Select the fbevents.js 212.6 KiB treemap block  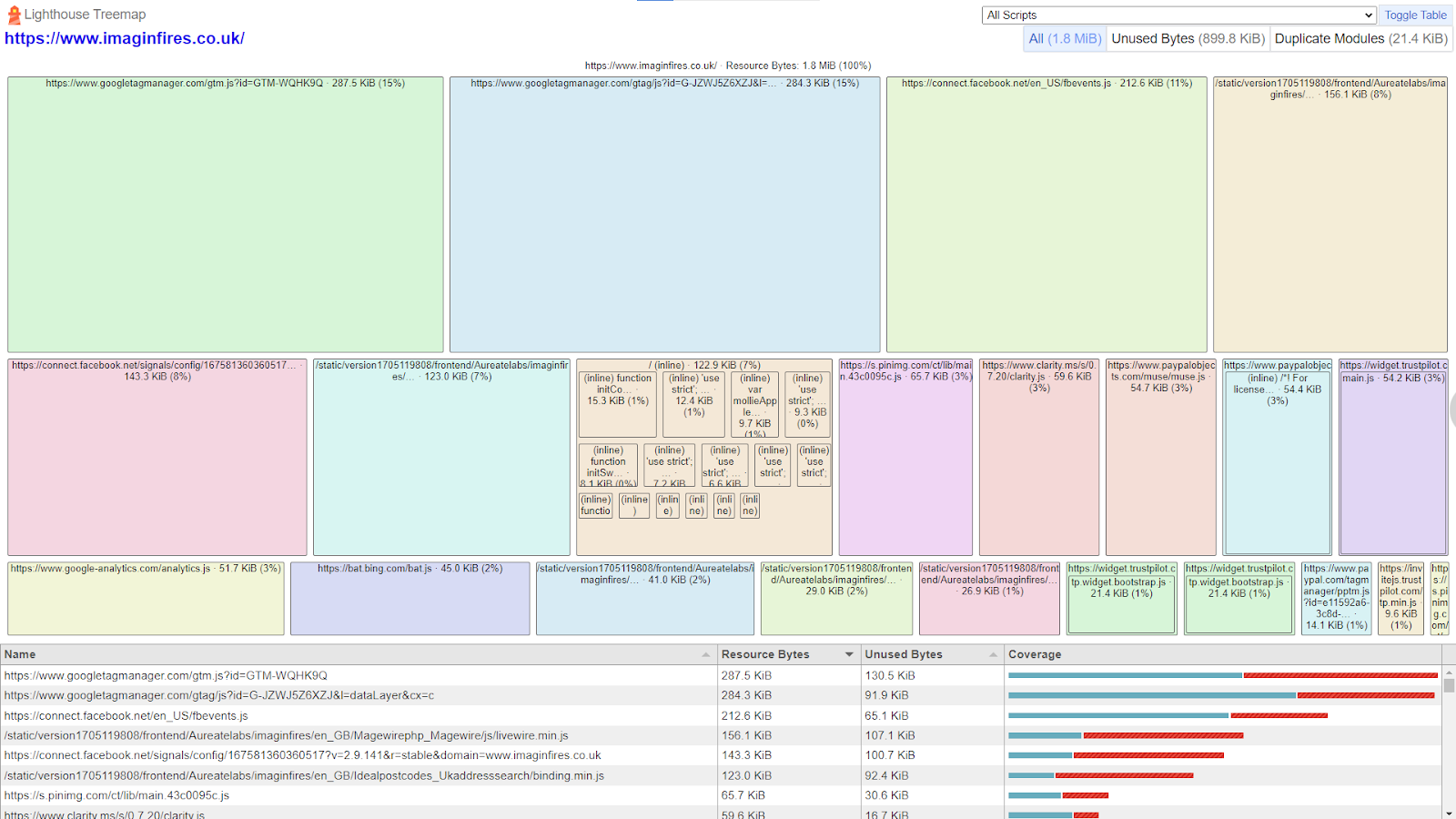(x=1046, y=215)
